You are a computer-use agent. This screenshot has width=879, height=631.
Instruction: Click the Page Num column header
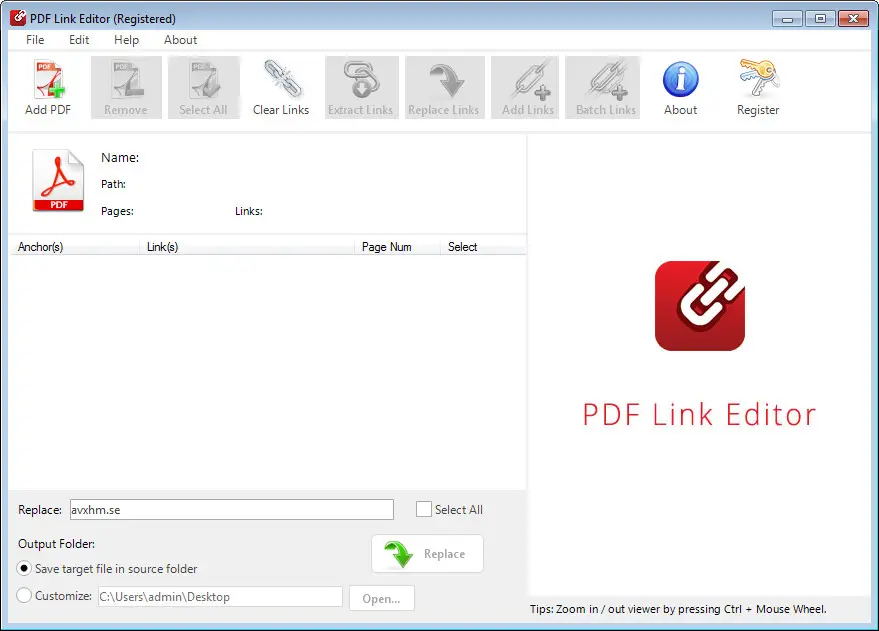tap(397, 247)
